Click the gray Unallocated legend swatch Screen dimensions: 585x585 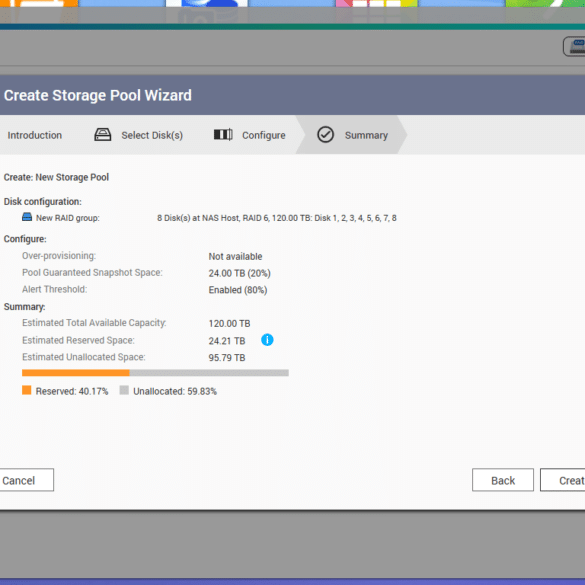pos(124,390)
